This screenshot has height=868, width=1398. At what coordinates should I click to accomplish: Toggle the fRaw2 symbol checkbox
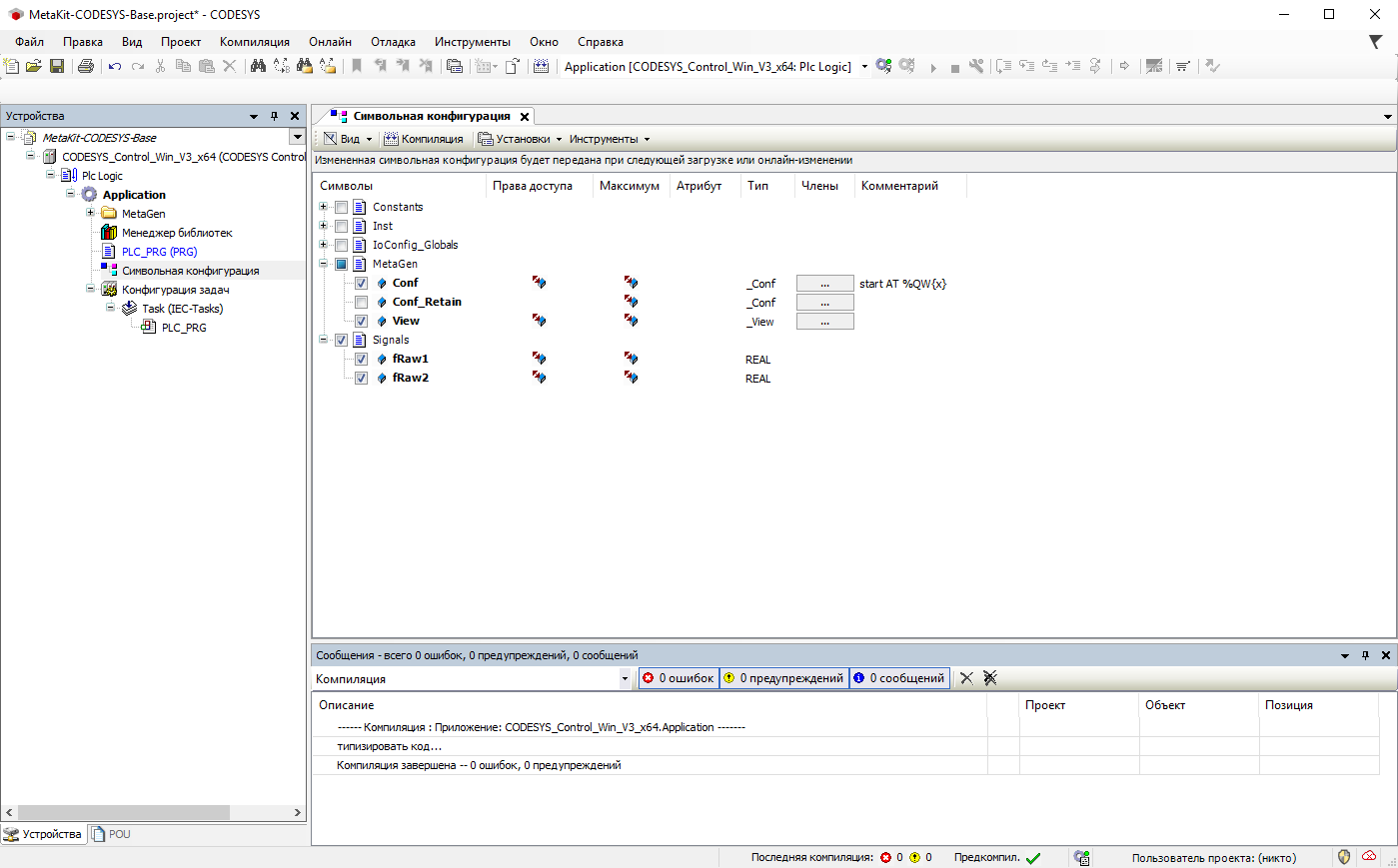click(361, 379)
